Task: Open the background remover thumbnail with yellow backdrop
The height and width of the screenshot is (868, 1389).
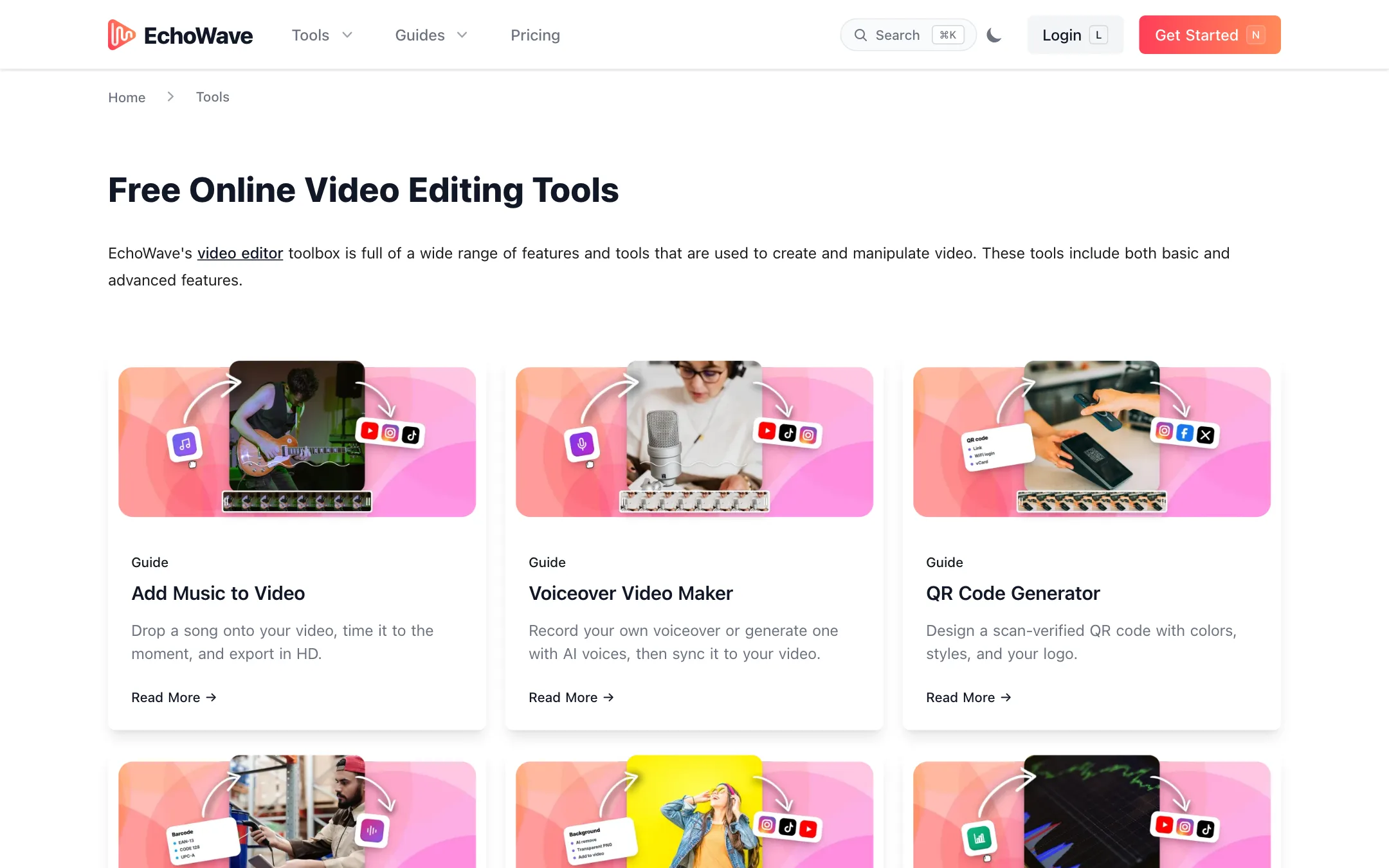Action: click(x=694, y=813)
